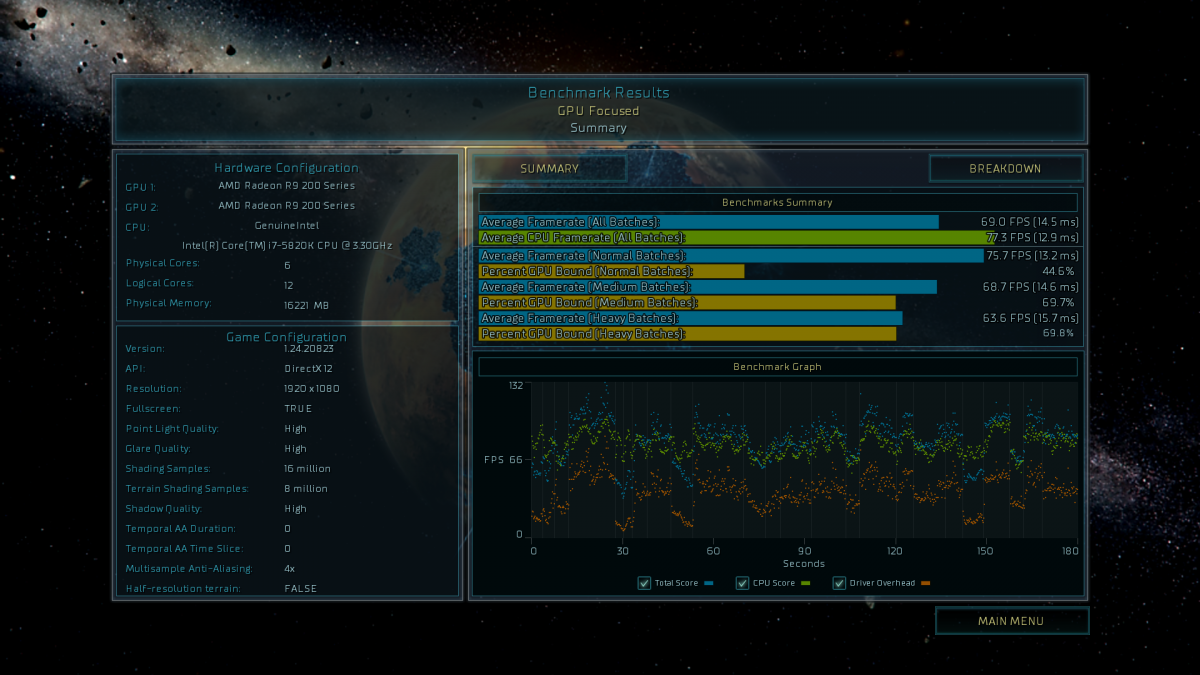Click the Seconds axis label
The width and height of the screenshot is (1200, 675).
[804, 564]
